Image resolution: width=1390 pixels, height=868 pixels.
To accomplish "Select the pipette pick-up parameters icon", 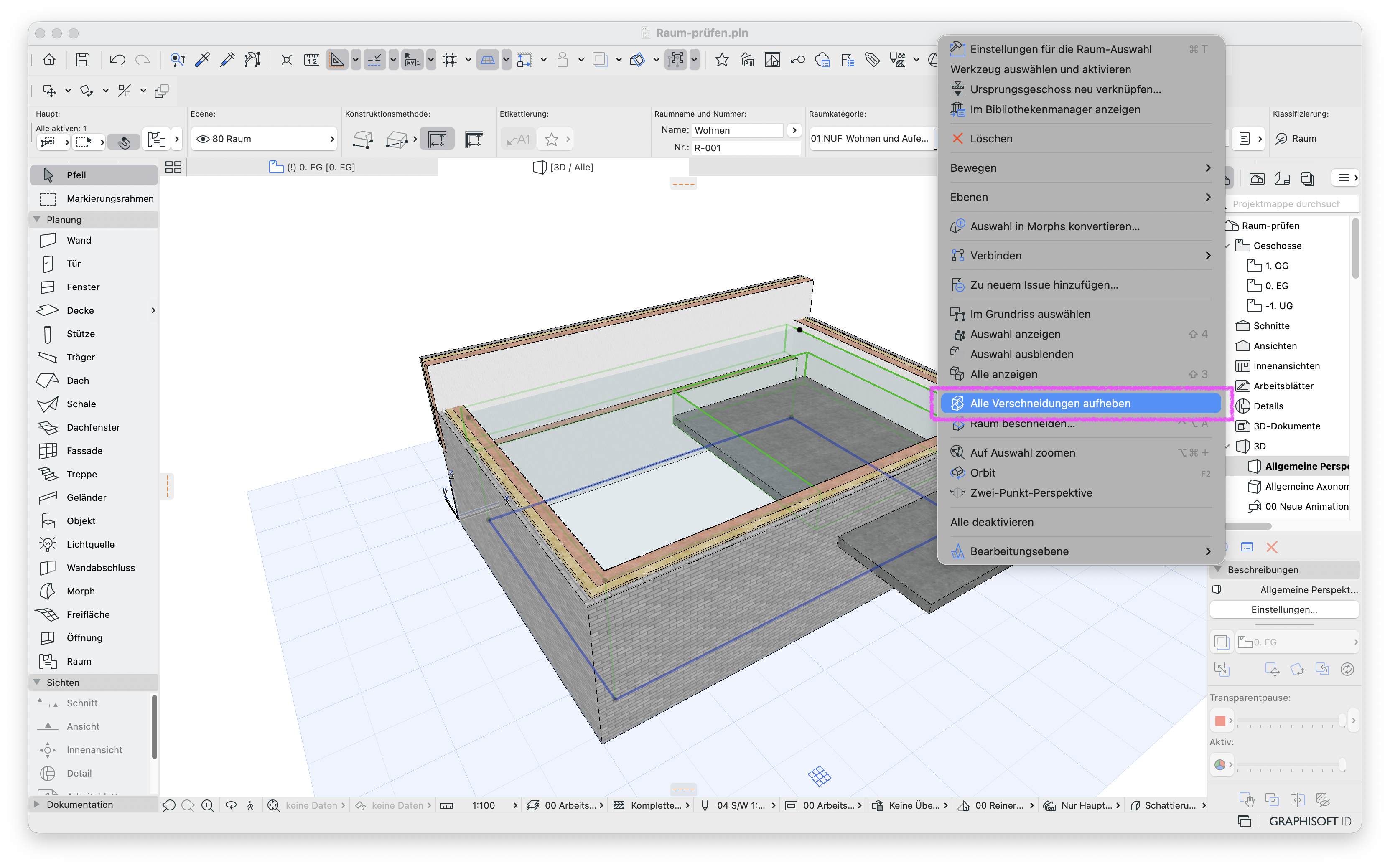I will 202,60.
